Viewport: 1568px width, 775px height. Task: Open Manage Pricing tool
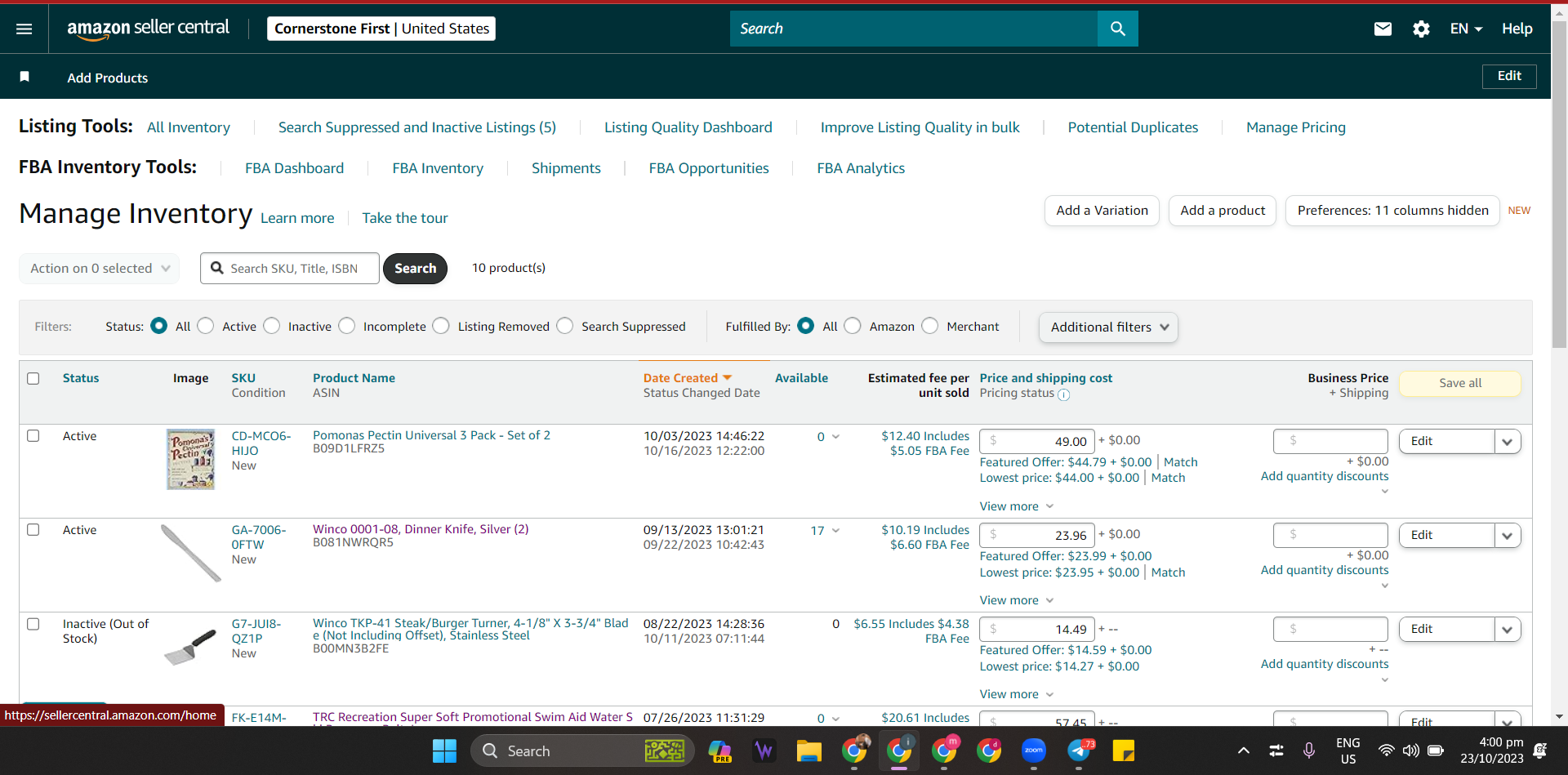[x=1296, y=127]
